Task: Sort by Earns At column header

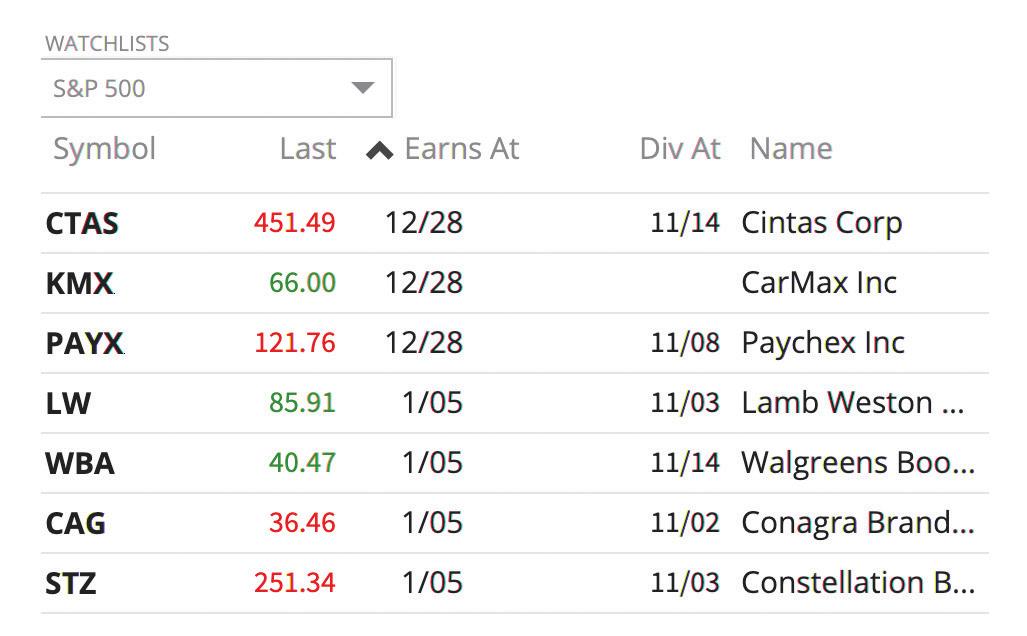Action: point(462,149)
